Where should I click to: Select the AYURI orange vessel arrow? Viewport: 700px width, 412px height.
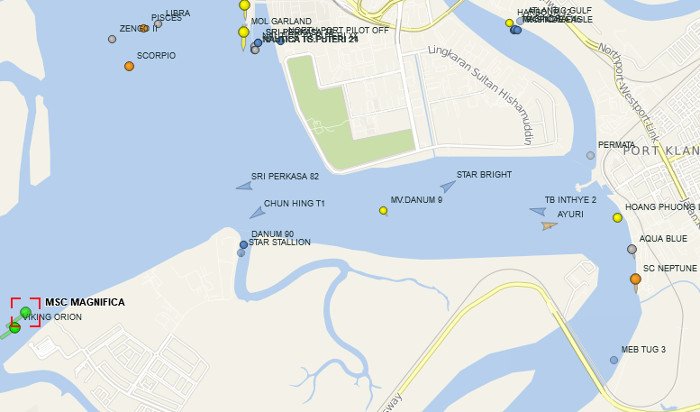point(549,226)
